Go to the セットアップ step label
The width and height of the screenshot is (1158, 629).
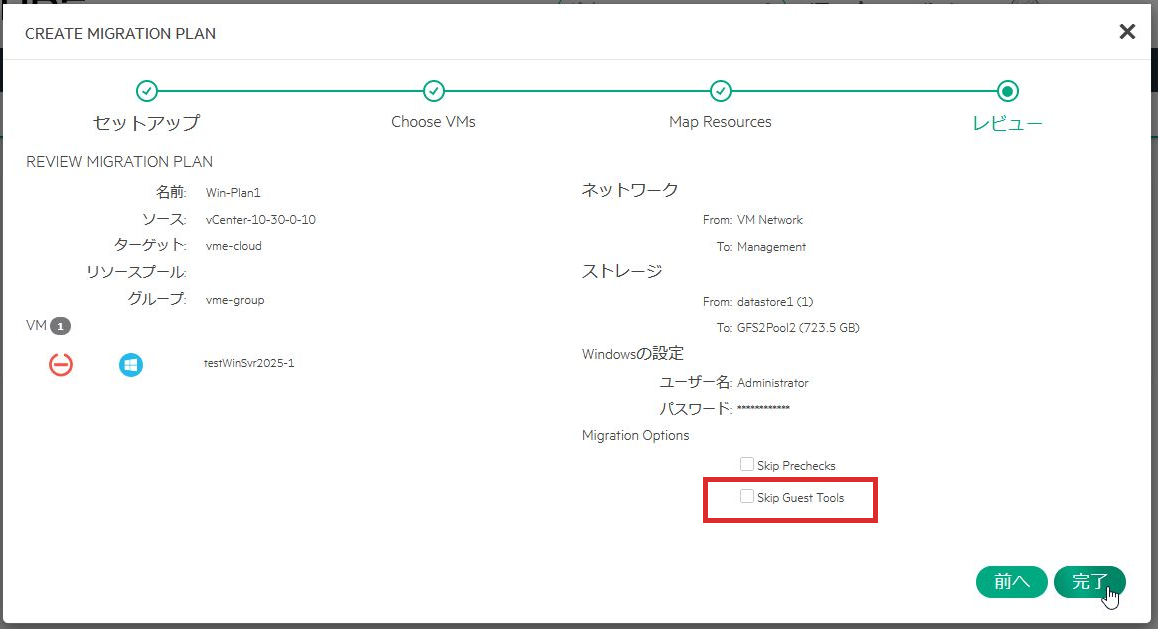point(146,123)
